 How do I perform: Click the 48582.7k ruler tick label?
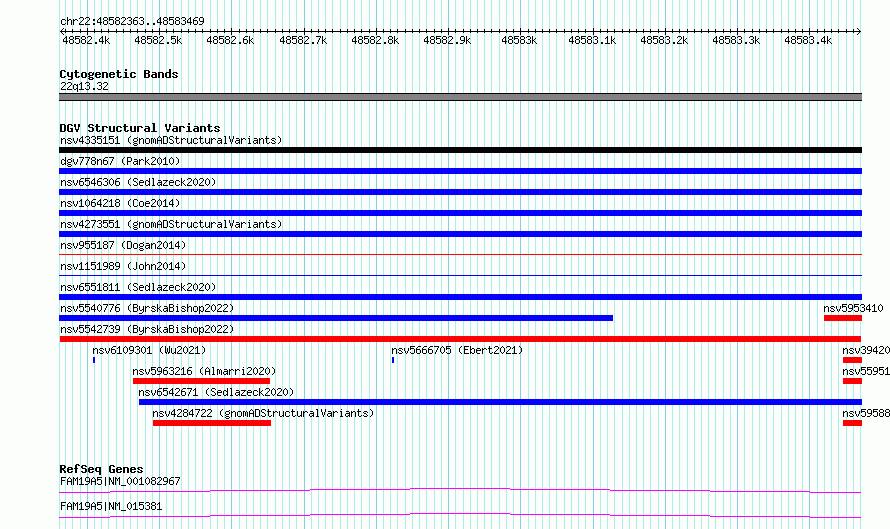click(303, 40)
